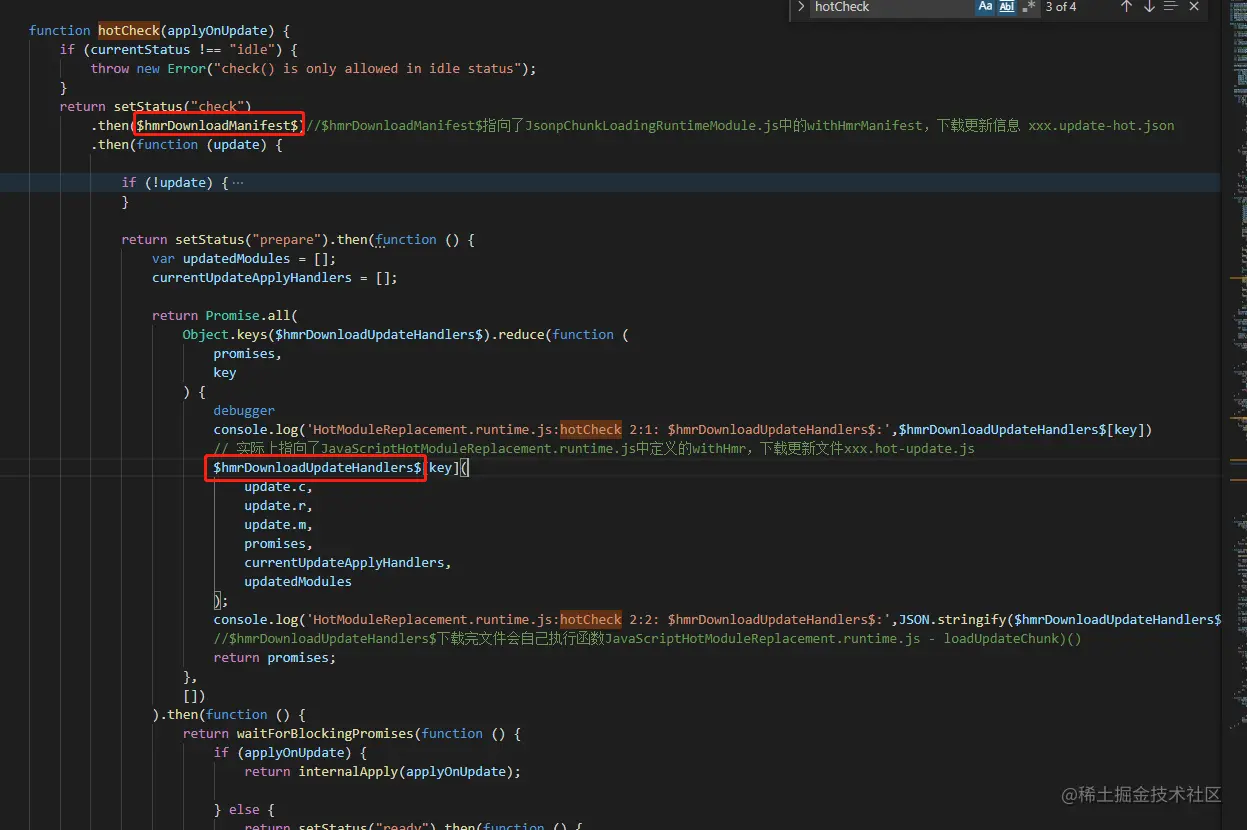Toggle Use Regular Expression option
Viewport: 1247px width, 830px height.
[x=1029, y=7]
